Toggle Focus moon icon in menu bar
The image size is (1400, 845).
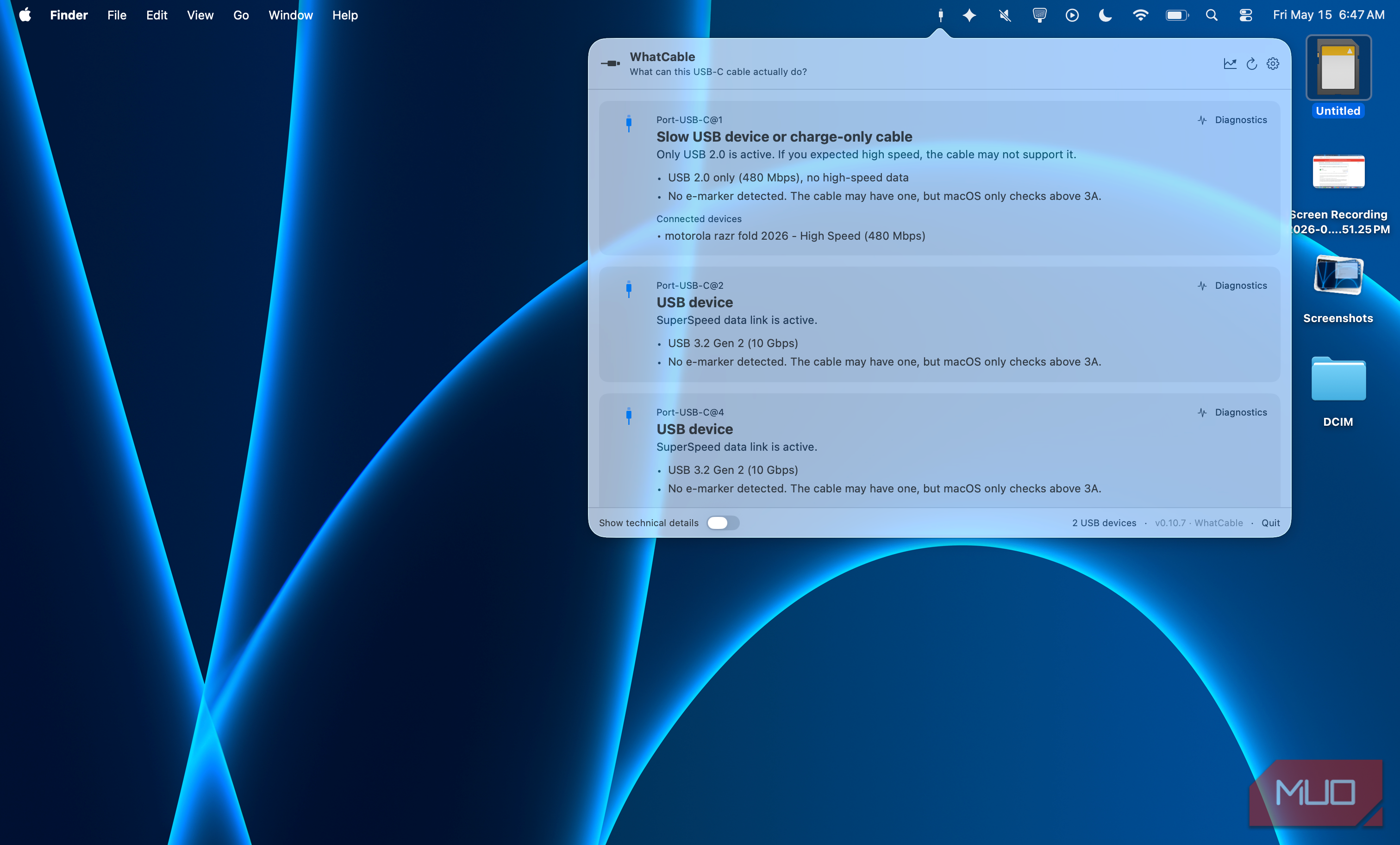click(x=1105, y=15)
